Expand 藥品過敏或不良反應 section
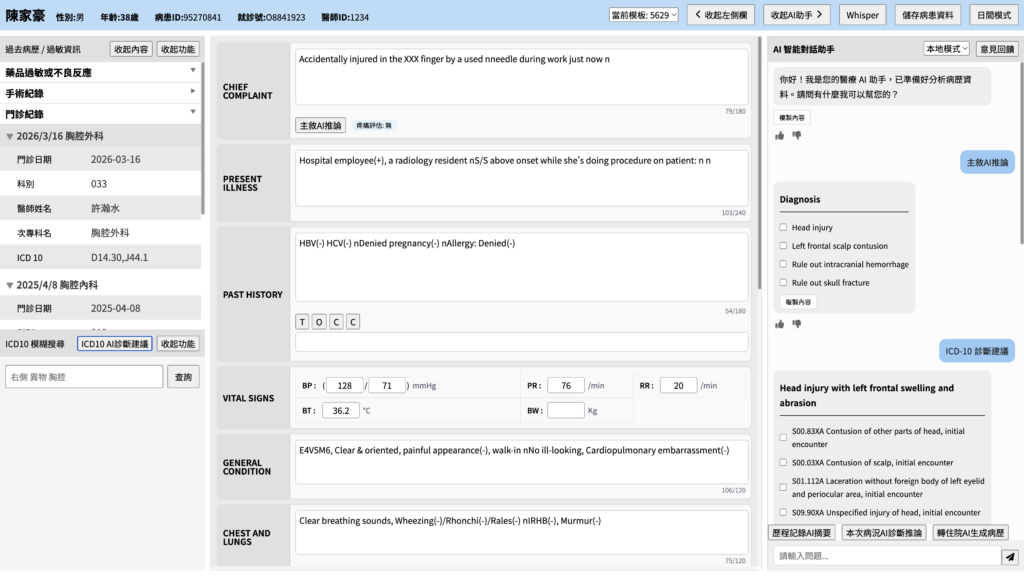The width and height of the screenshot is (1024, 577). click(x=101, y=72)
